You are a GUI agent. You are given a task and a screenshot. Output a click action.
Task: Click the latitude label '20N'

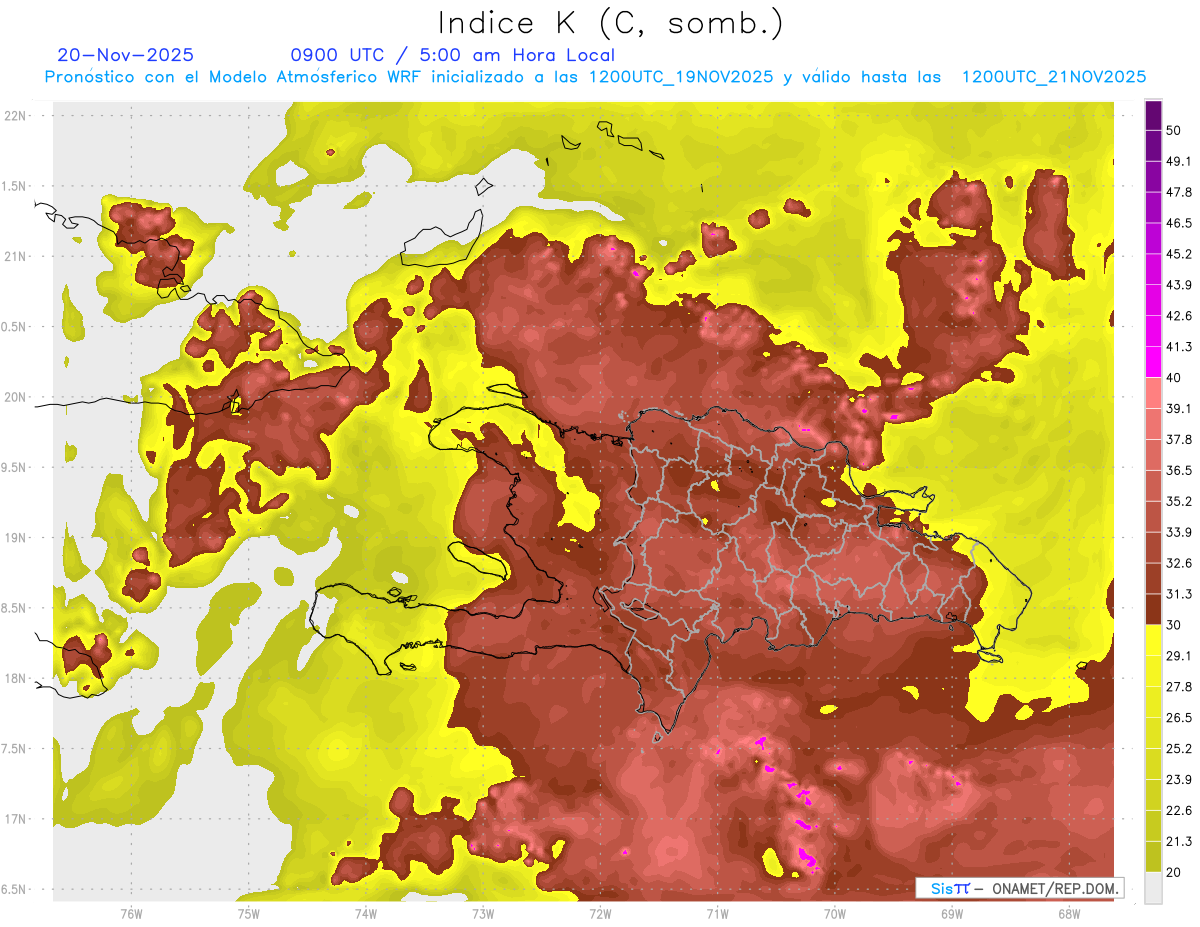point(16,398)
